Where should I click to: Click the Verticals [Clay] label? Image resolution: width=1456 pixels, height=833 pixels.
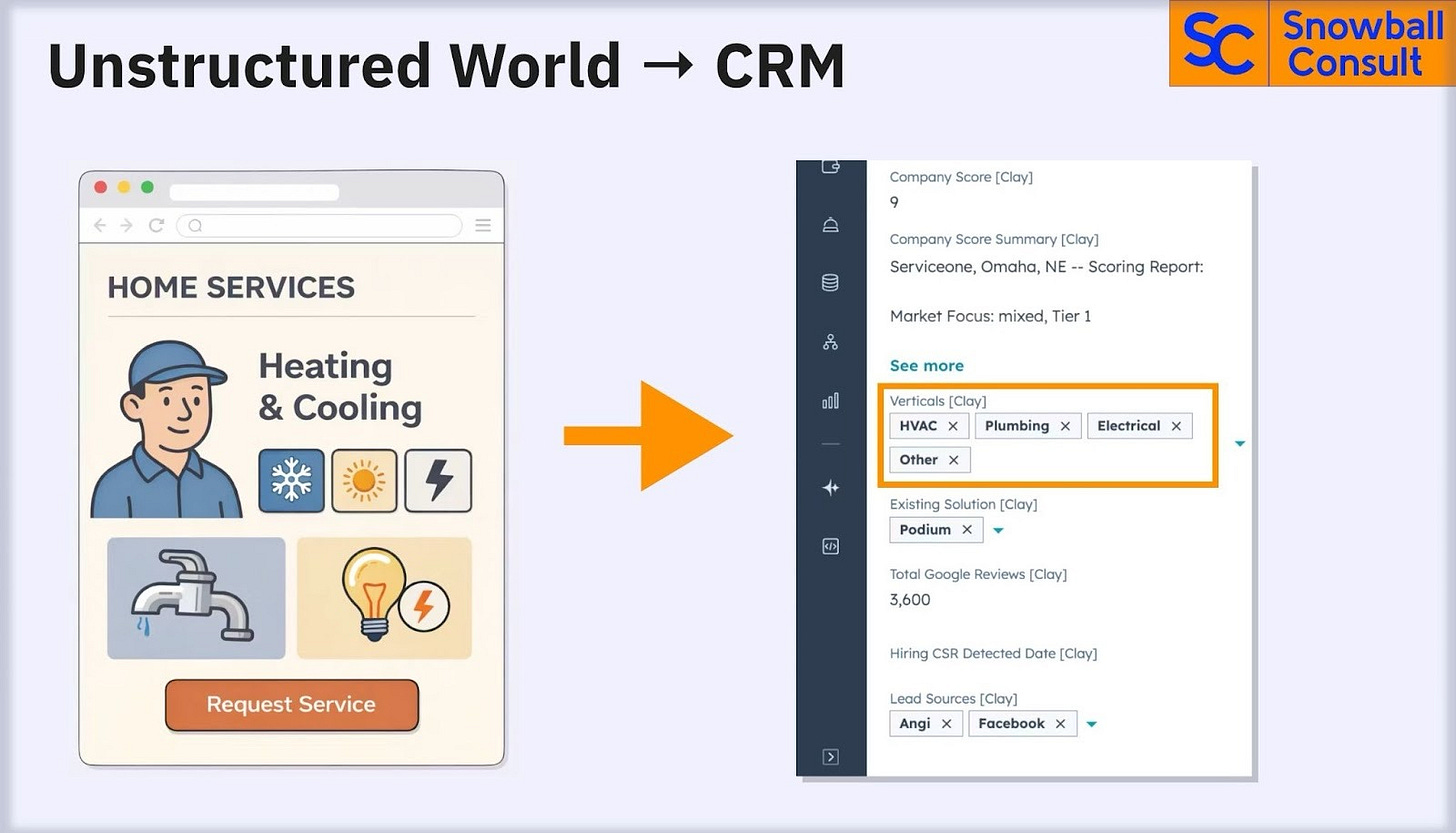(938, 401)
